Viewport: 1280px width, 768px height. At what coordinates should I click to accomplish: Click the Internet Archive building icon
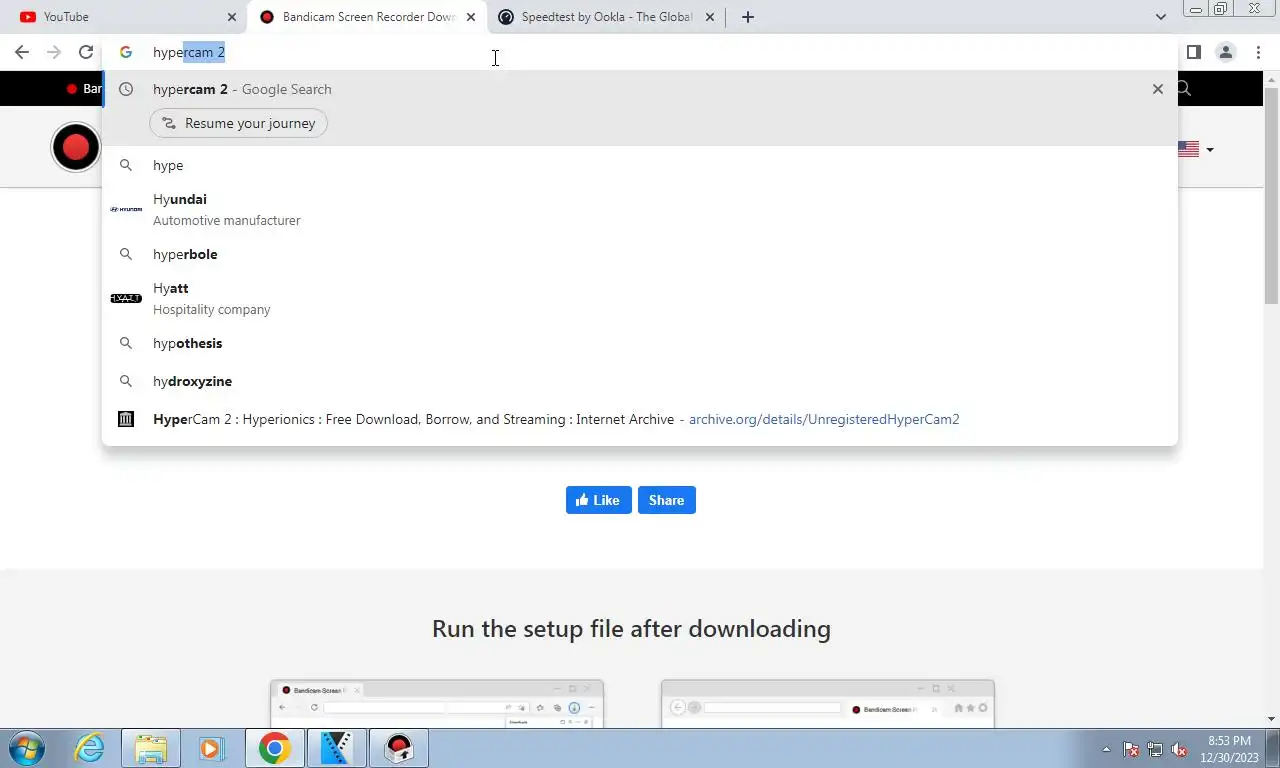126,419
